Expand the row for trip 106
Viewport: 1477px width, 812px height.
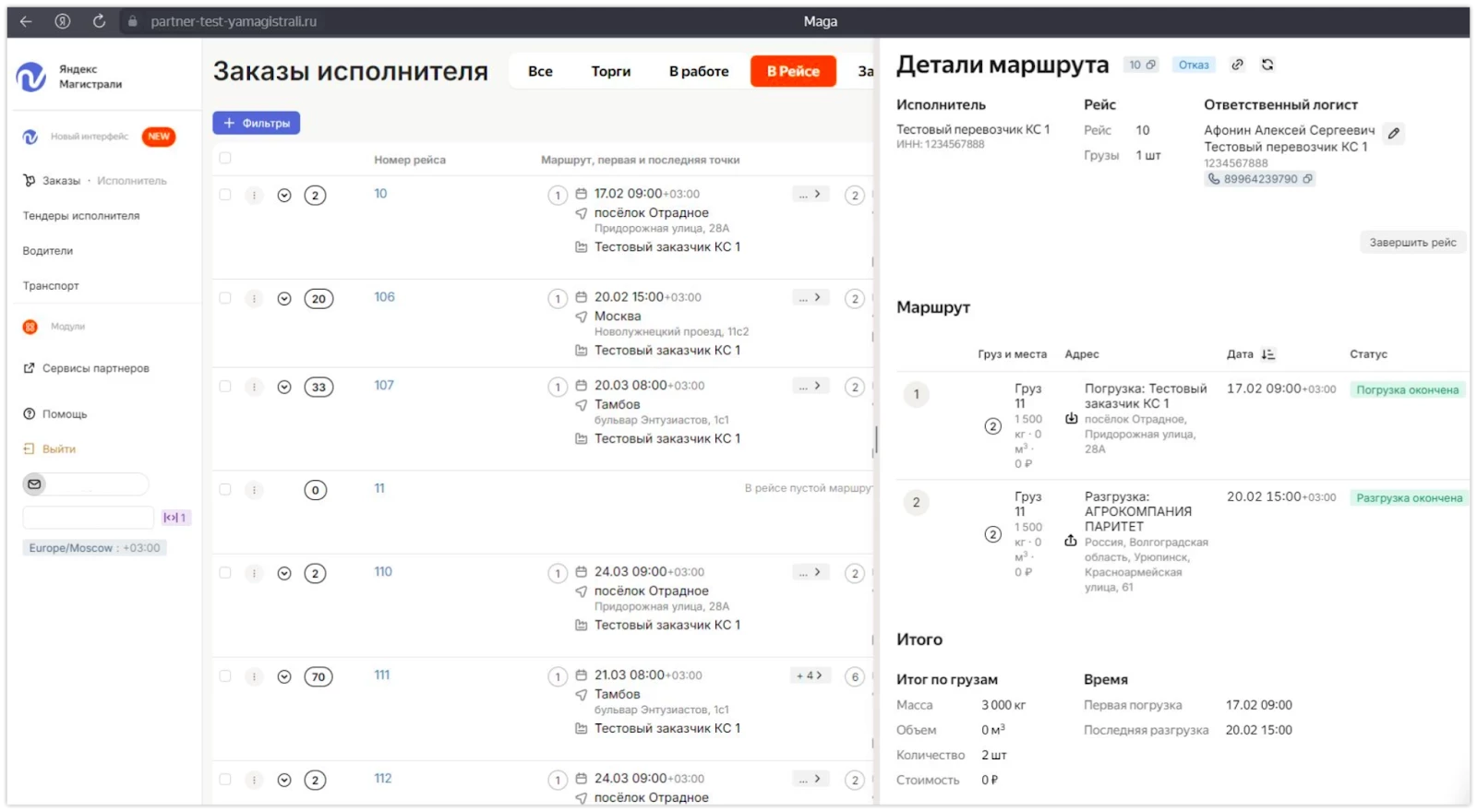[284, 299]
